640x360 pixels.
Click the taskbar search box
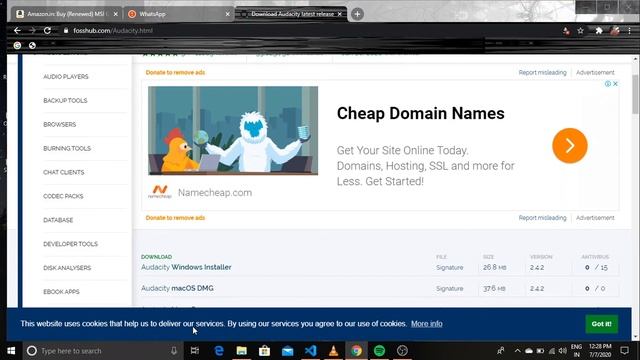coord(102,351)
